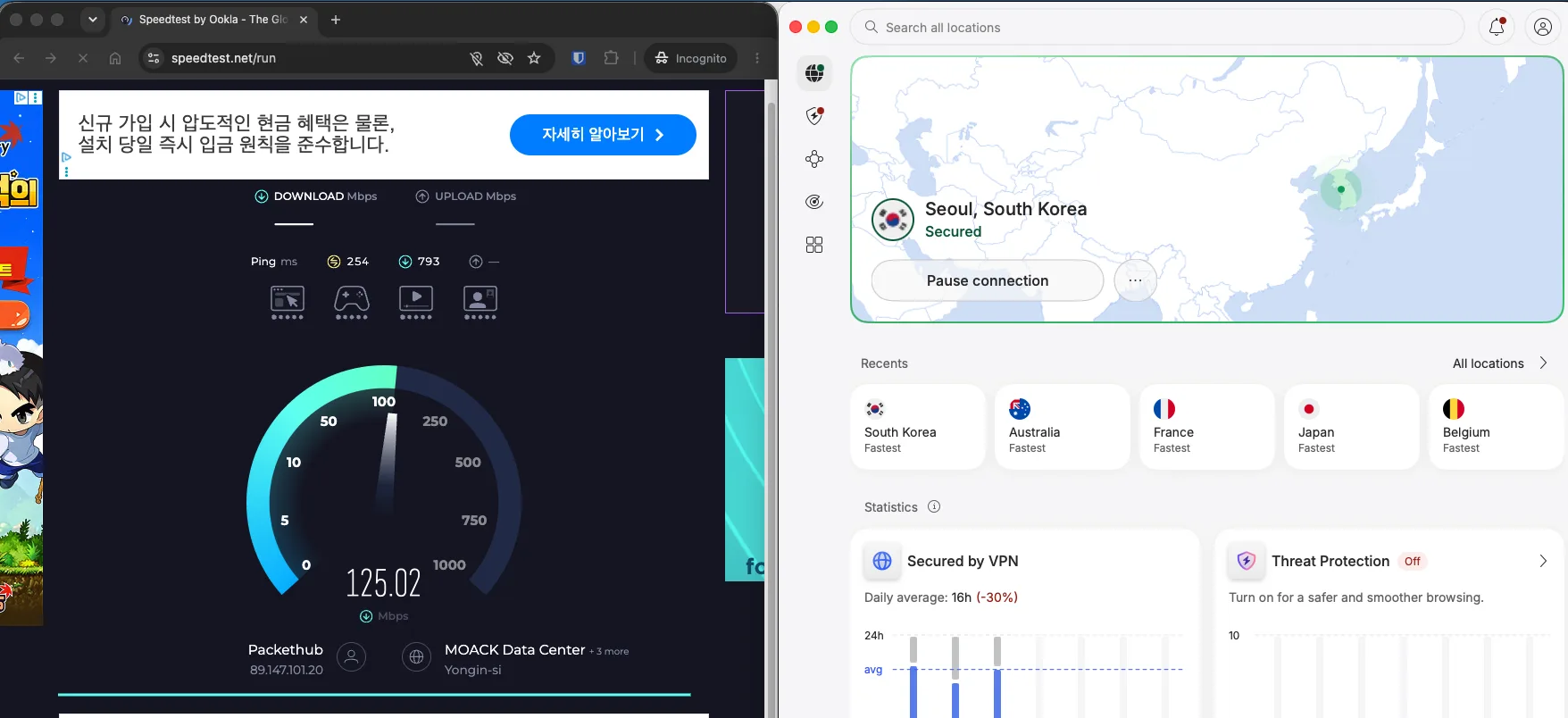Click the browser extensions puzzle icon
The image size is (1568, 718).
611,58
